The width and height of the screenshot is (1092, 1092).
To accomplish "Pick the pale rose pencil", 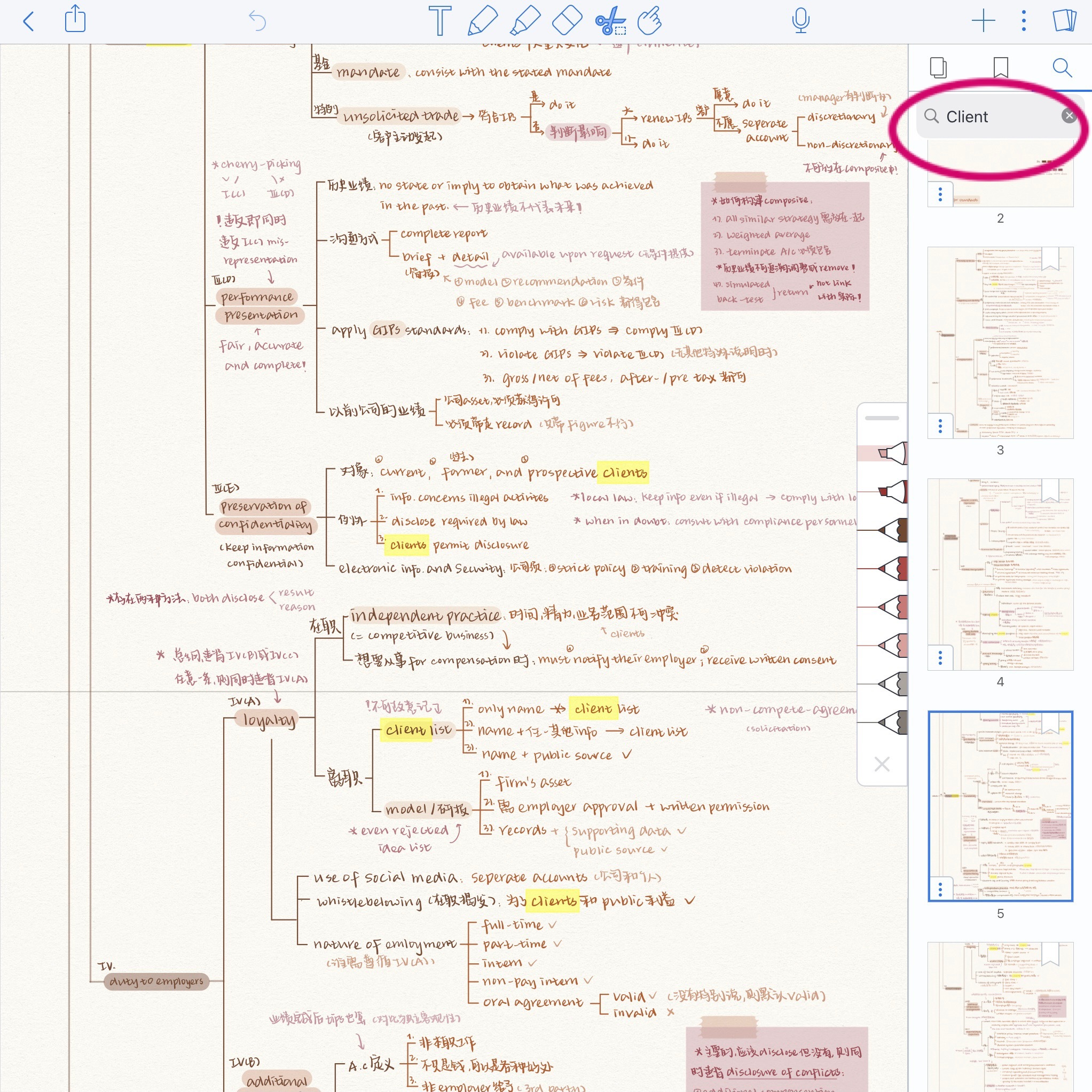I will [883, 646].
